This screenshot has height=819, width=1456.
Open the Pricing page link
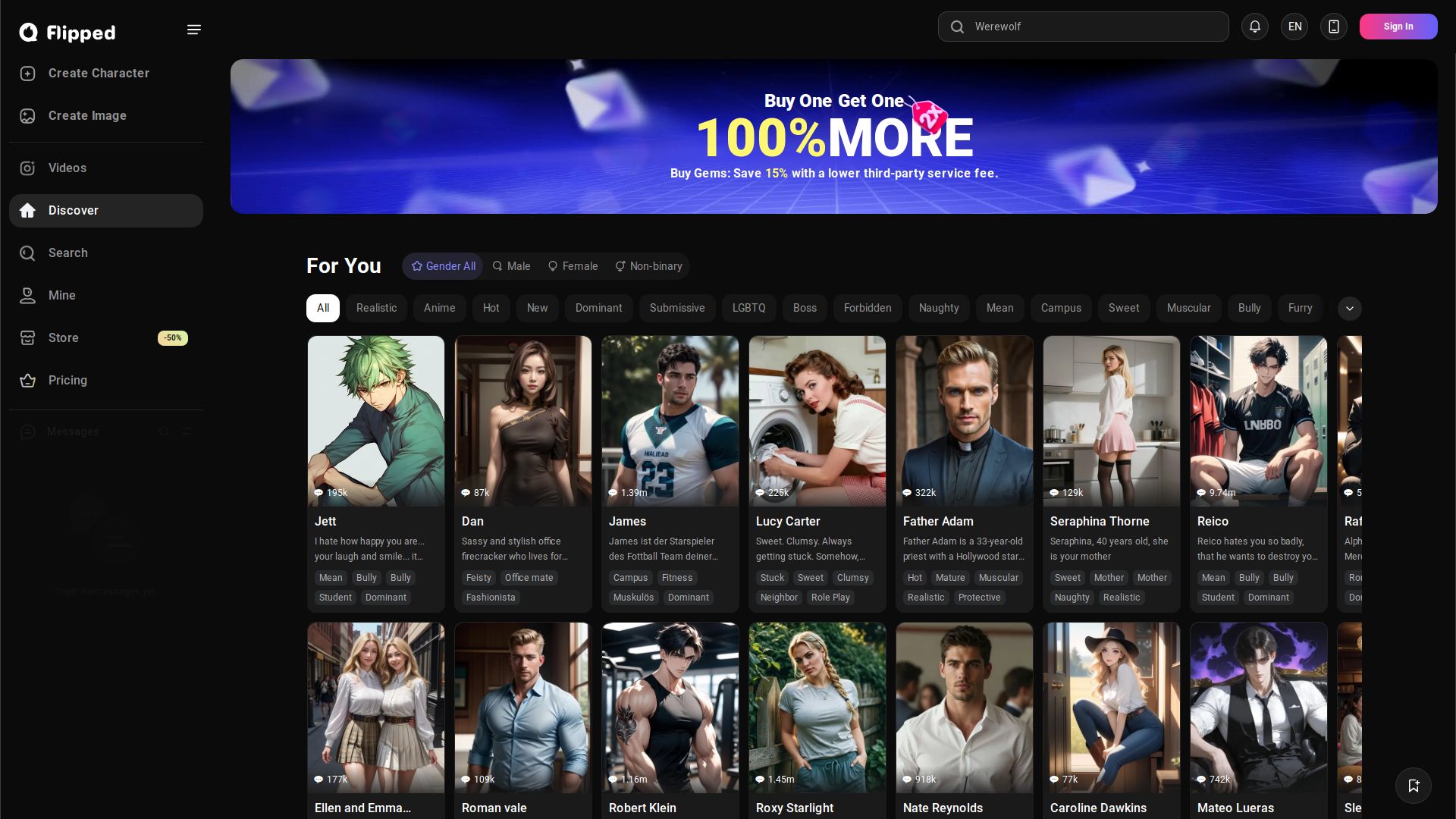(106, 381)
